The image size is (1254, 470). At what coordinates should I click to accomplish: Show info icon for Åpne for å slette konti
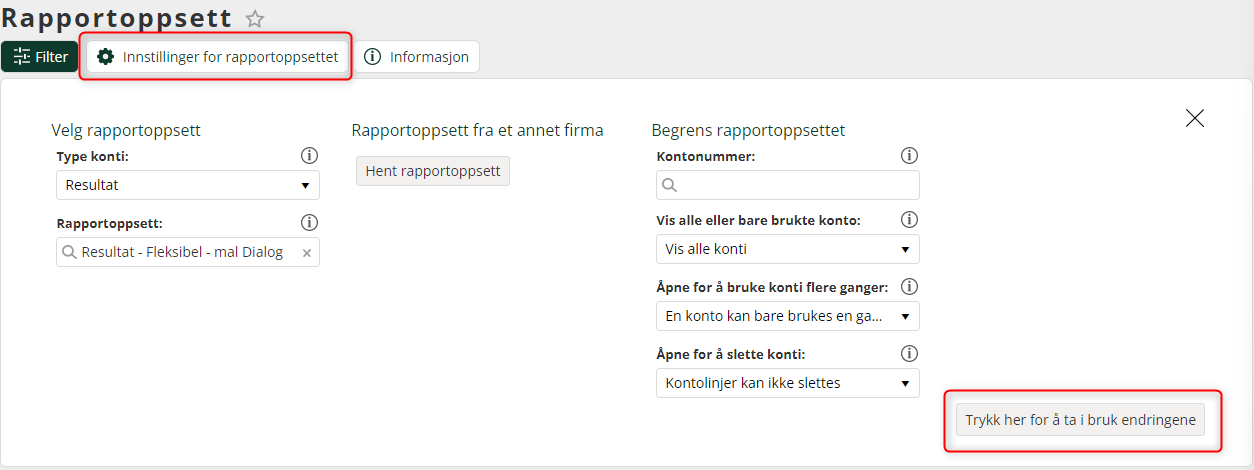[909, 354]
